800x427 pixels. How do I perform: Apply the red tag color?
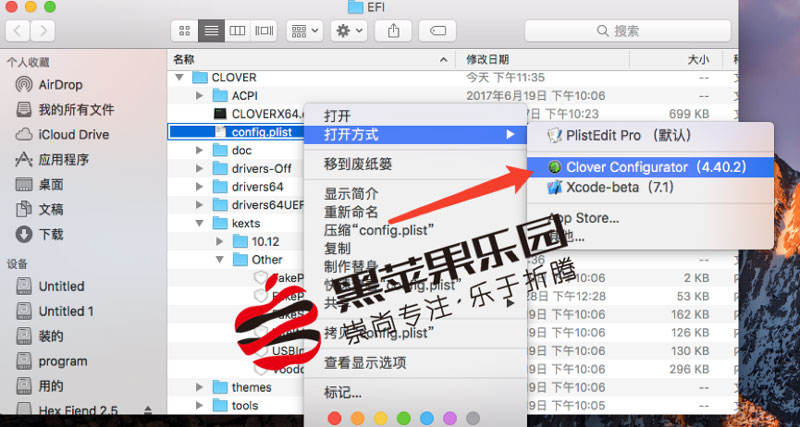[334, 418]
